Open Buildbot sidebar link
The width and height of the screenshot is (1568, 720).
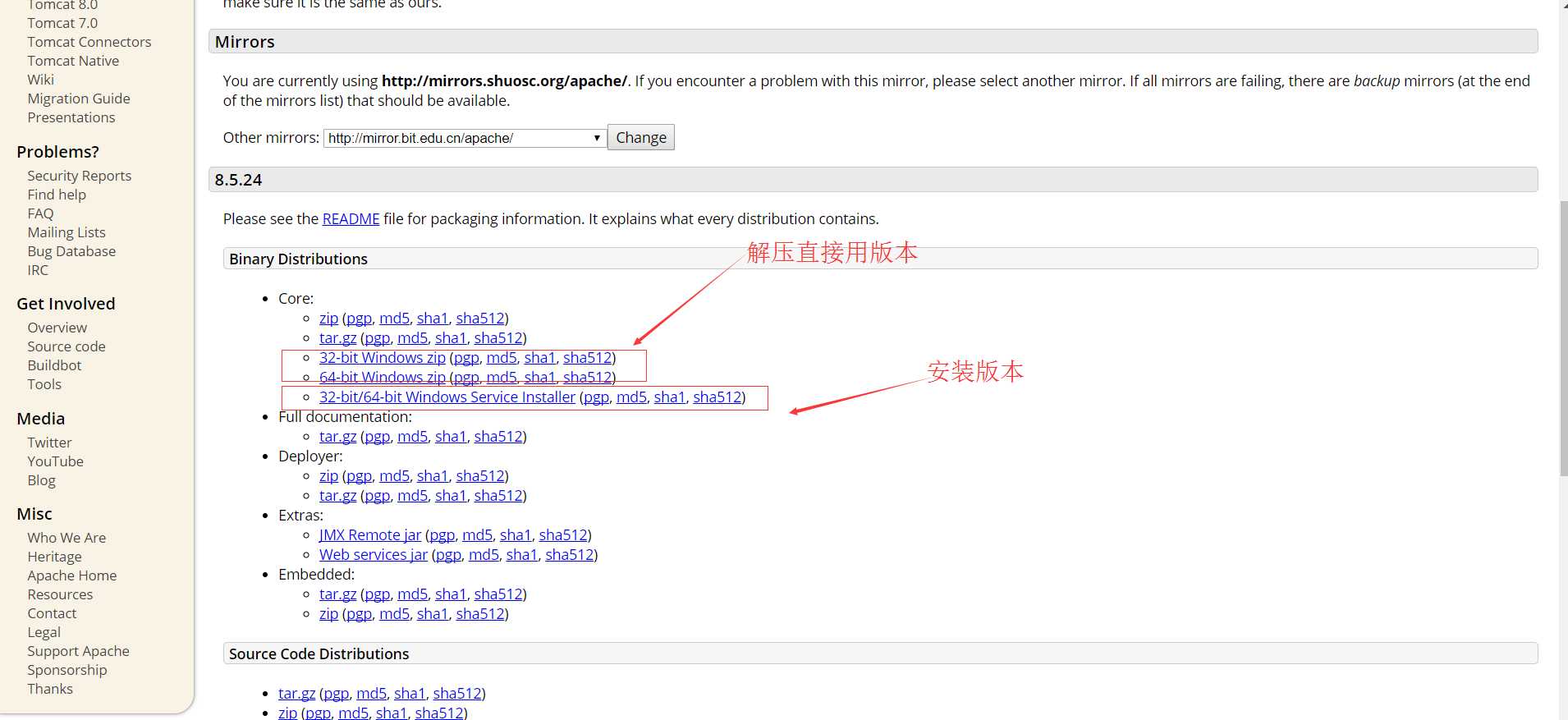tap(54, 365)
